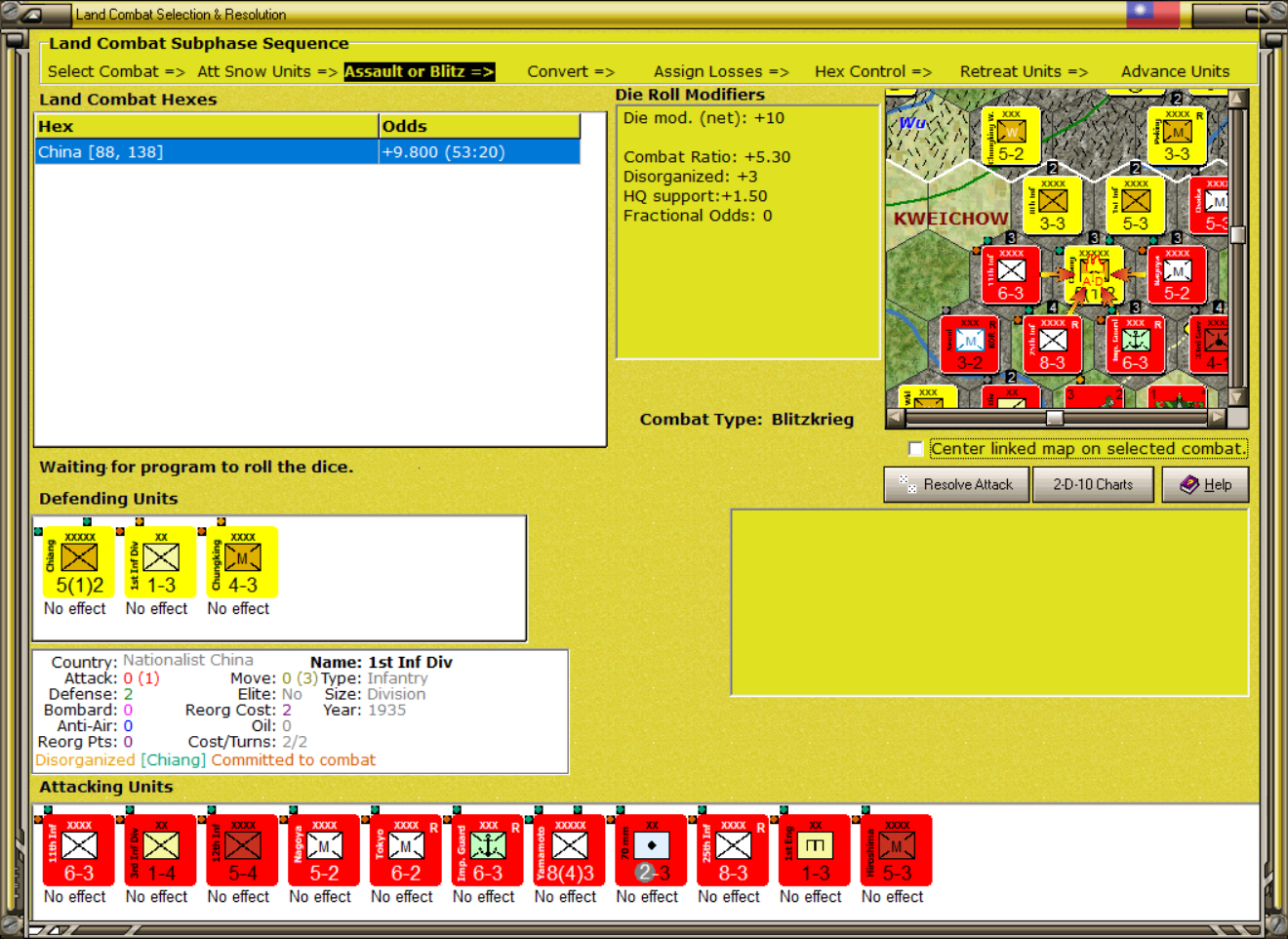Enable Center linked map on selected combat

[916, 449]
